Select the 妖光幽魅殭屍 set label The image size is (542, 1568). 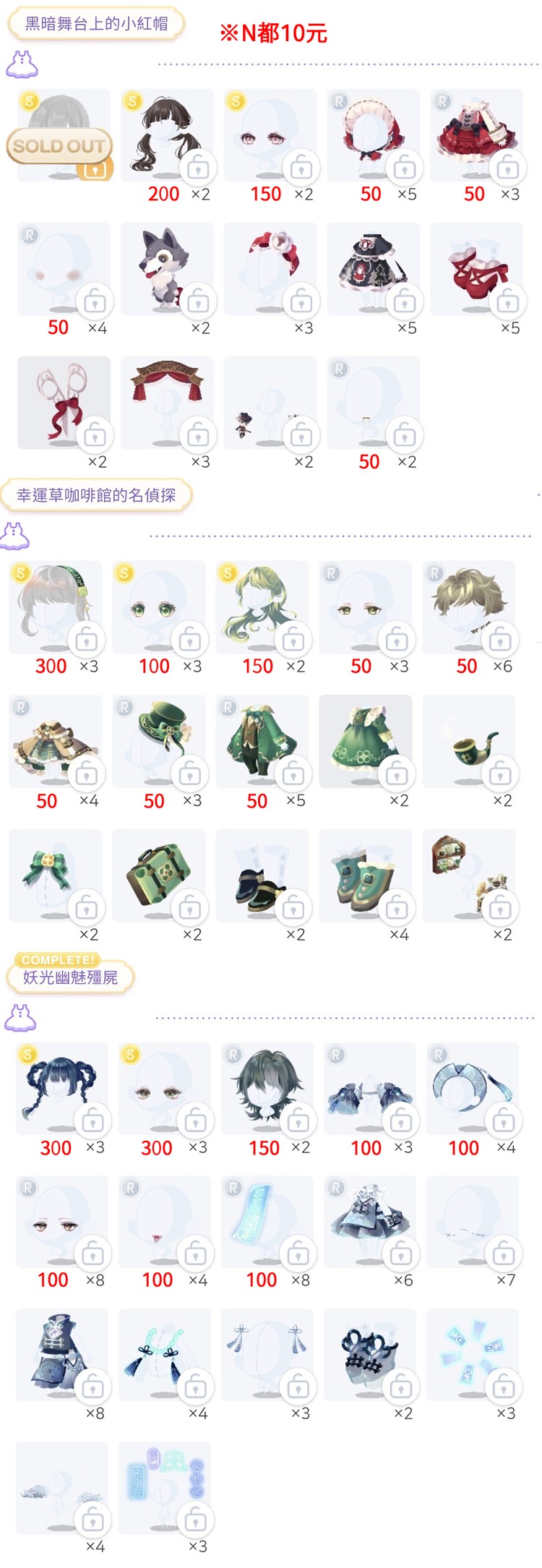[x=70, y=978]
